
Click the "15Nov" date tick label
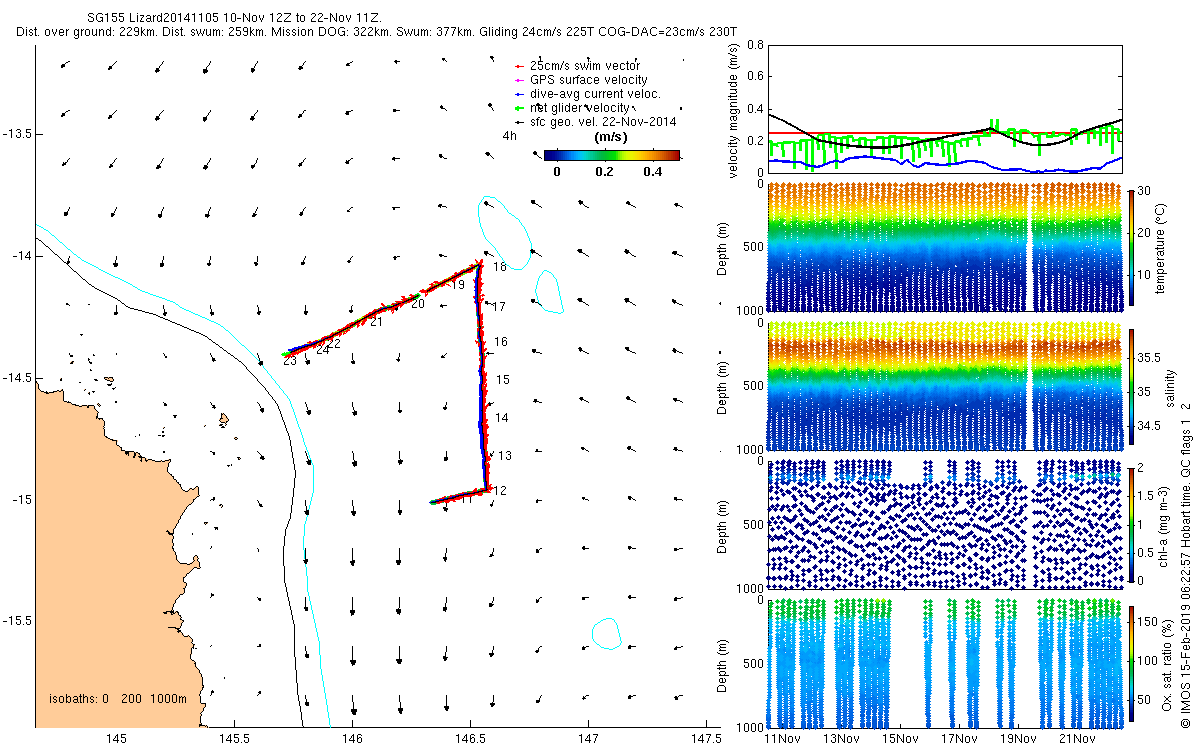(x=900, y=739)
